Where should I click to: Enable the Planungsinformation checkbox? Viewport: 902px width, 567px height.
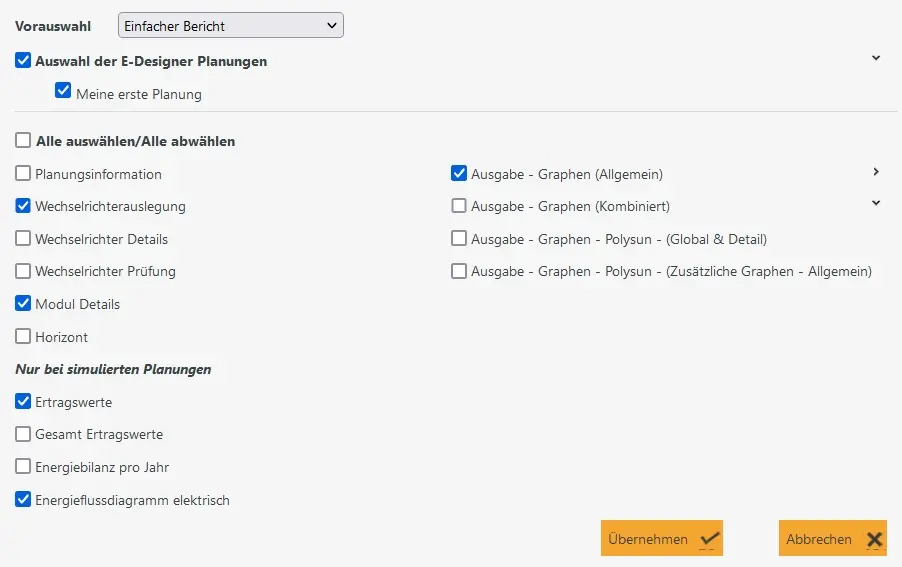tap(23, 173)
